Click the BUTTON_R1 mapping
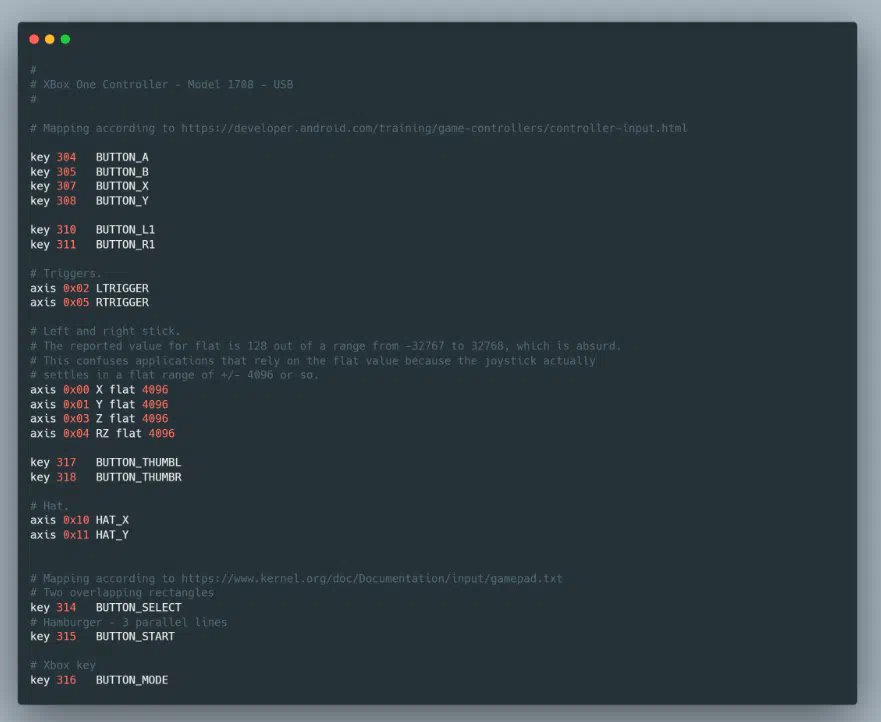Screen dimensions: 881x722 click(125, 244)
